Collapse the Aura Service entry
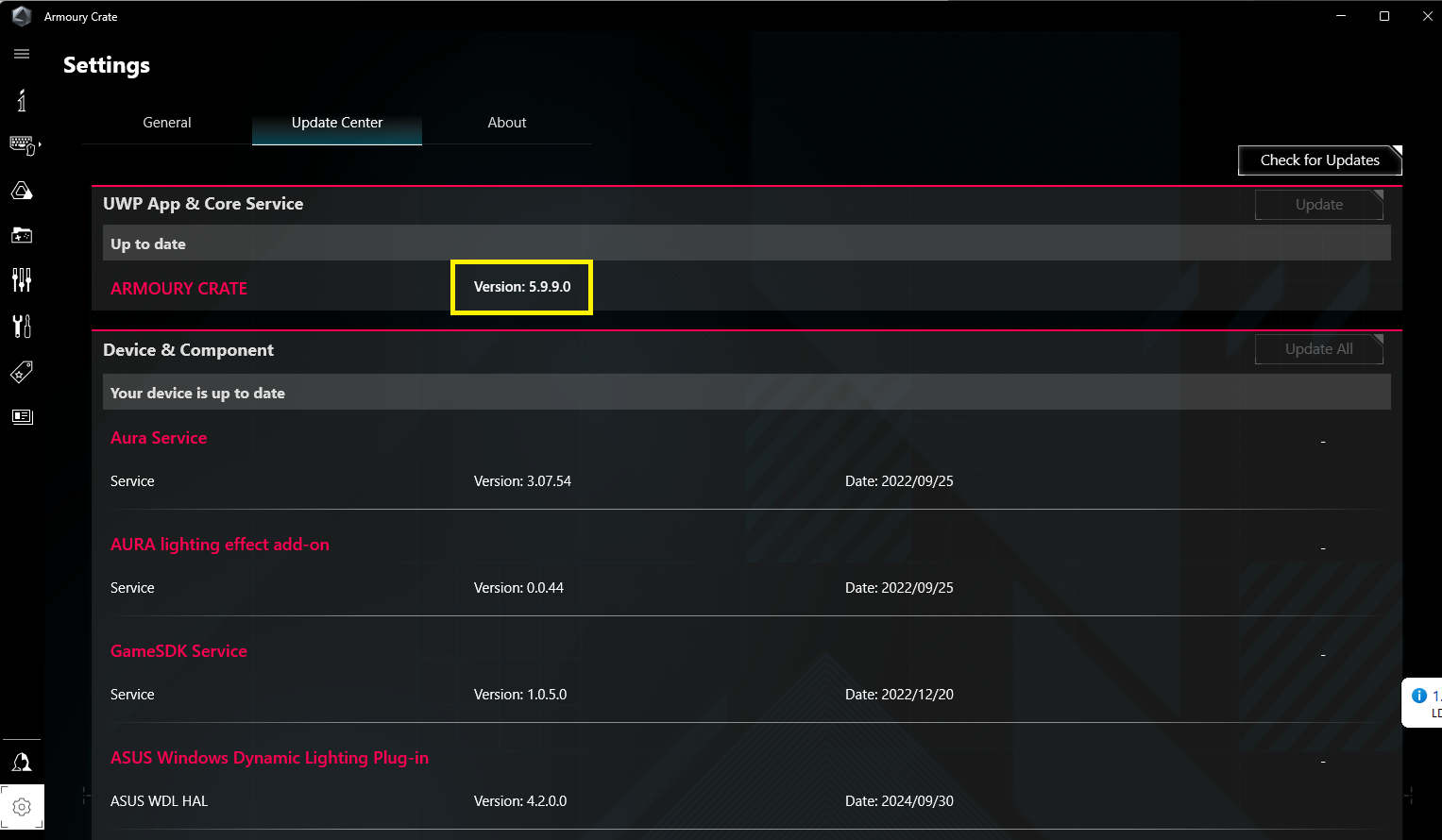Screen dimensions: 1442x840 (1322, 440)
